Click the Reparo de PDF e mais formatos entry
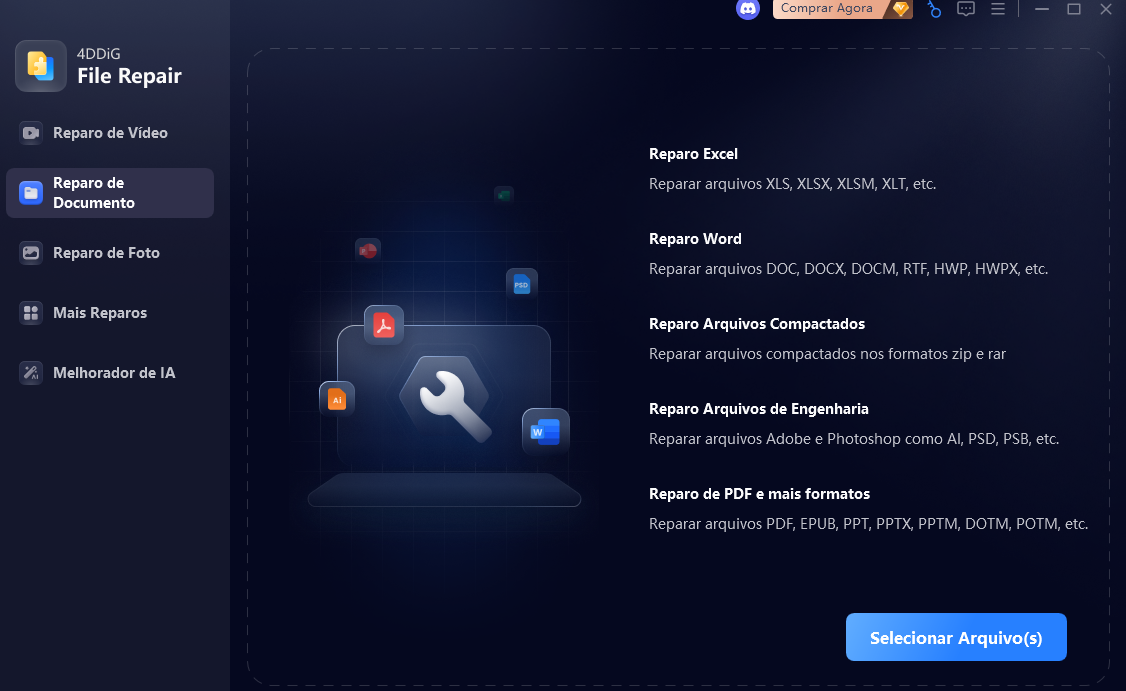1126x691 pixels. [760, 494]
